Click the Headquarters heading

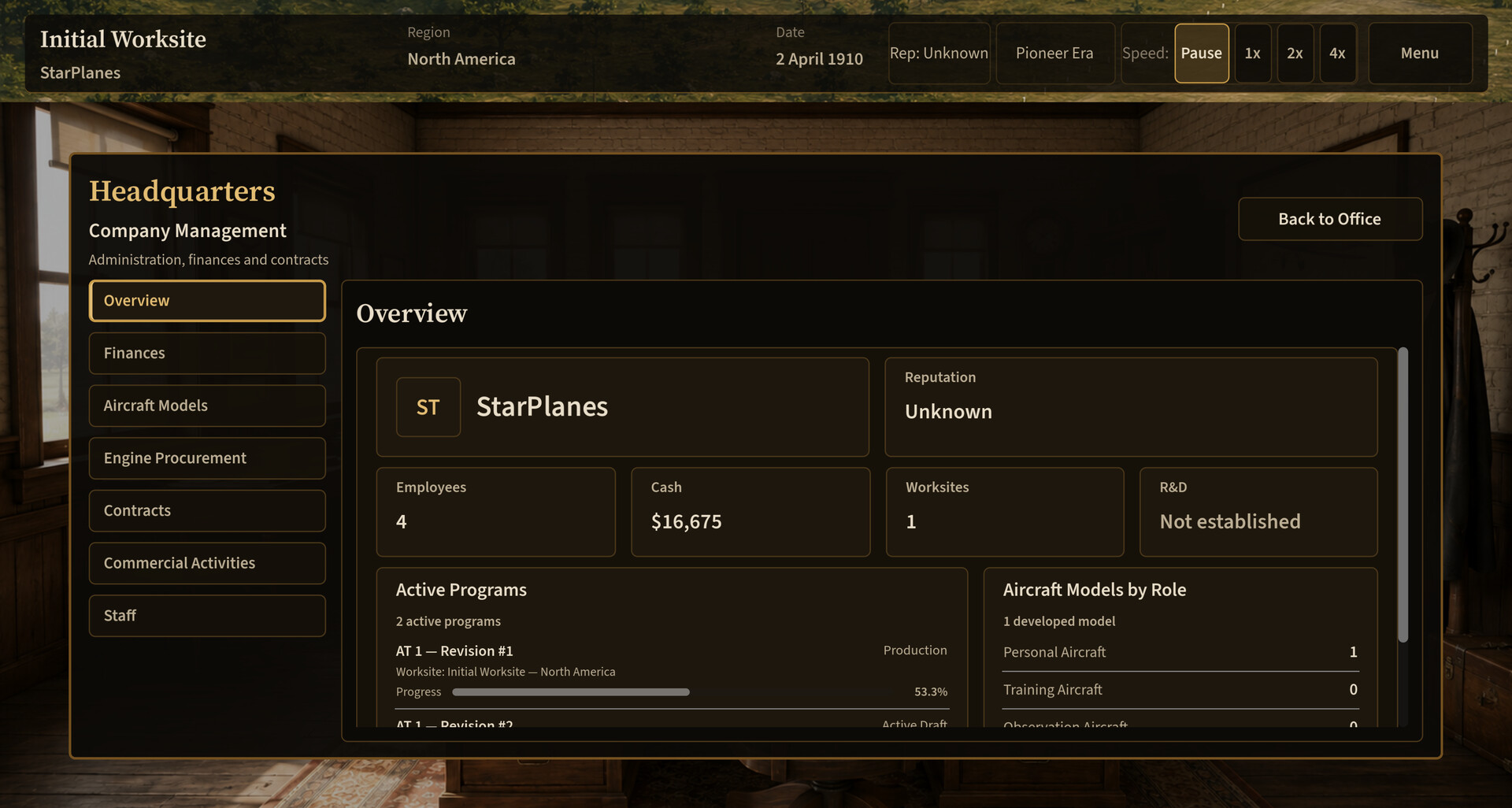coord(182,191)
